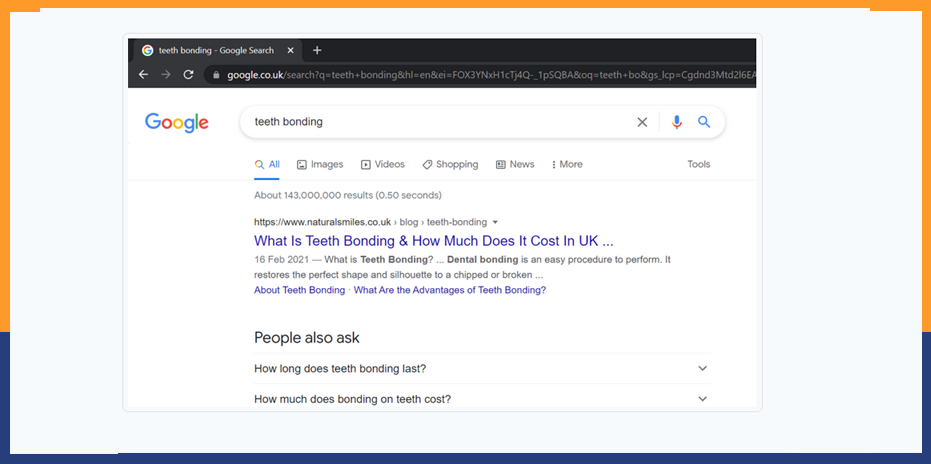
Task: Switch to Shopping results tab
Action: (x=450, y=165)
